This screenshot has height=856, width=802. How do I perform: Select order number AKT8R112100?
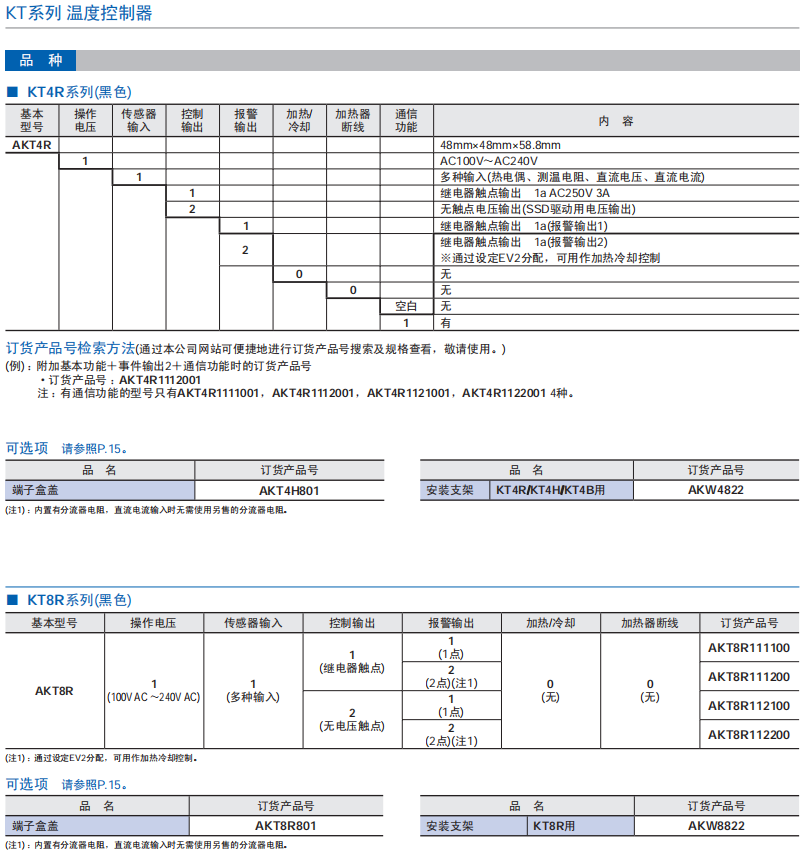(x=749, y=706)
